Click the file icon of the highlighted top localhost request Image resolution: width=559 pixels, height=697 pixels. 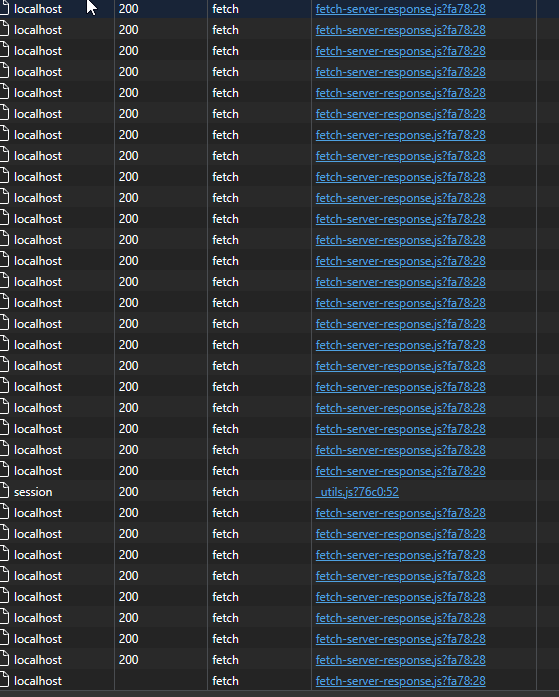point(4,8)
